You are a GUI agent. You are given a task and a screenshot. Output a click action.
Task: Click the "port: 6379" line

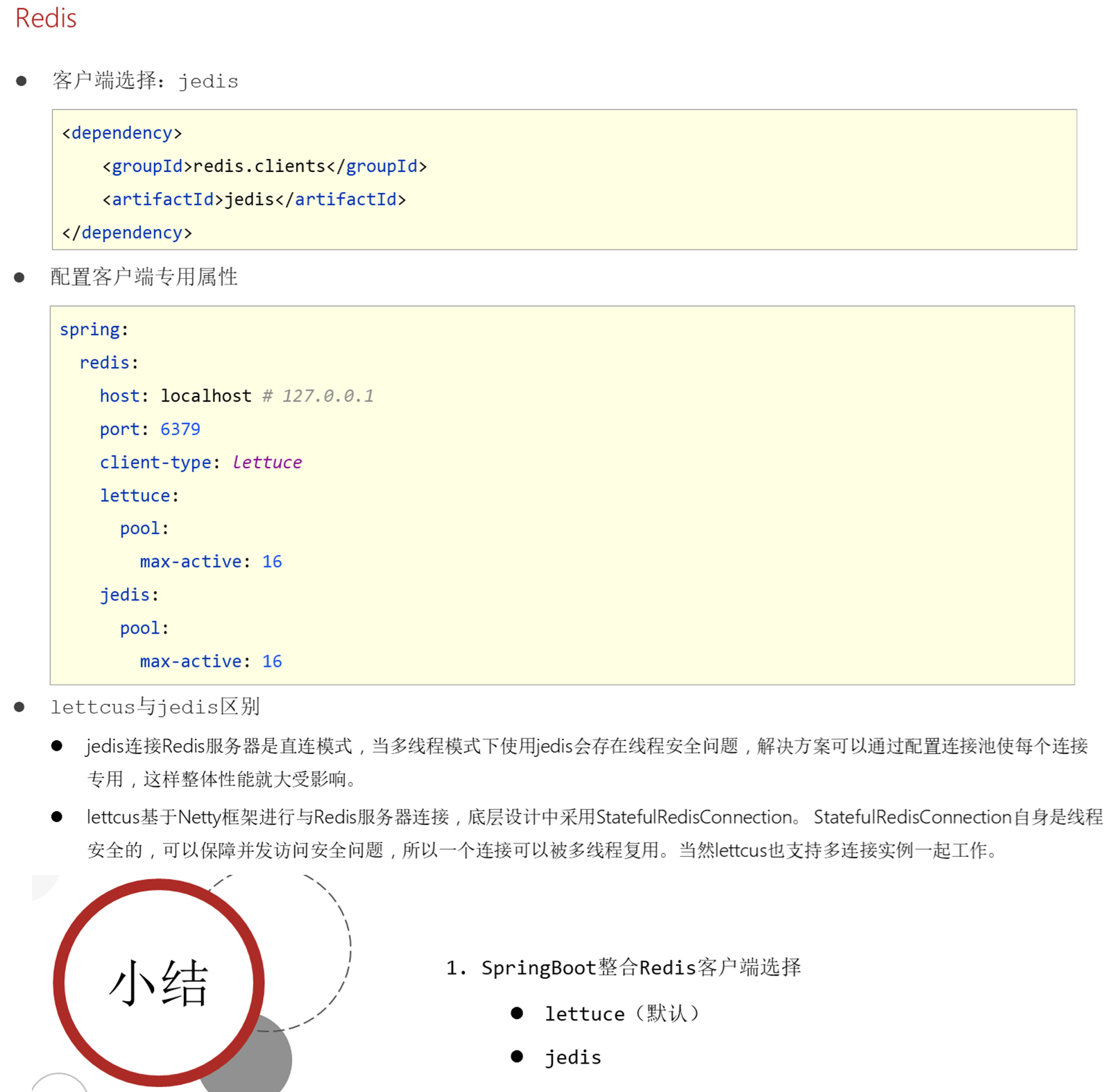150,429
